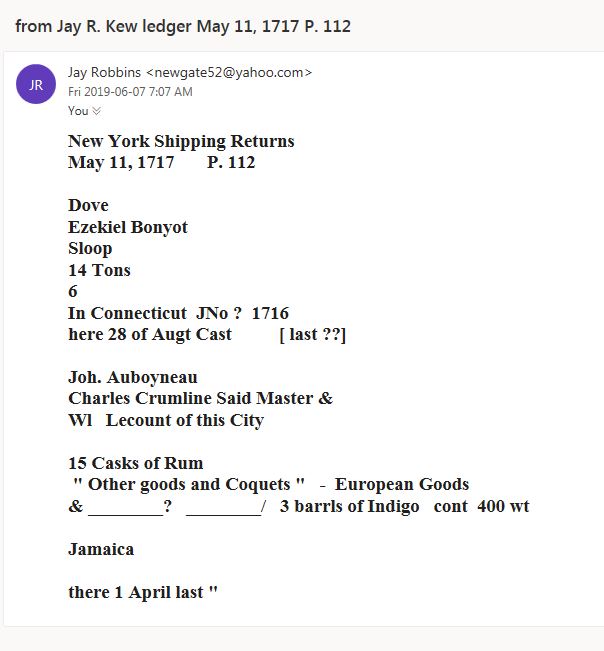Image resolution: width=604 pixels, height=651 pixels.
Task: Click the purple JR sender avatar
Action: coord(36,84)
